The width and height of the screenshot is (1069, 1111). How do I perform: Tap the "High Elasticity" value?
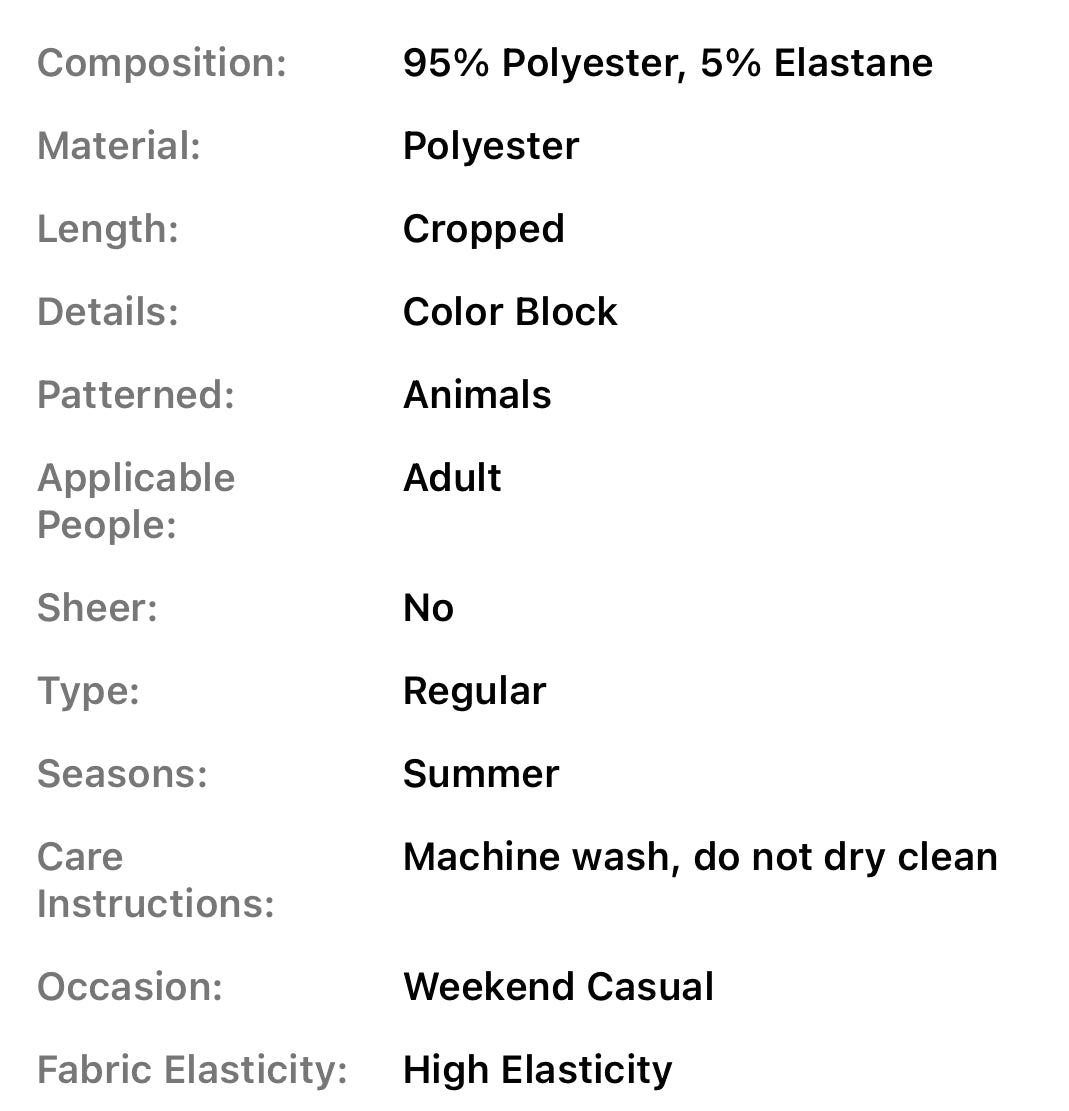click(537, 1070)
